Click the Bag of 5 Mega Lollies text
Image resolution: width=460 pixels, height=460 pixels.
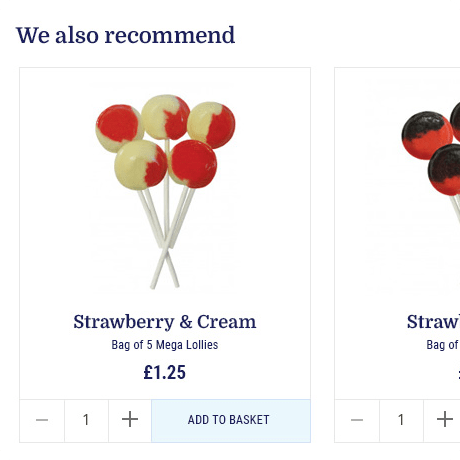coord(165,345)
